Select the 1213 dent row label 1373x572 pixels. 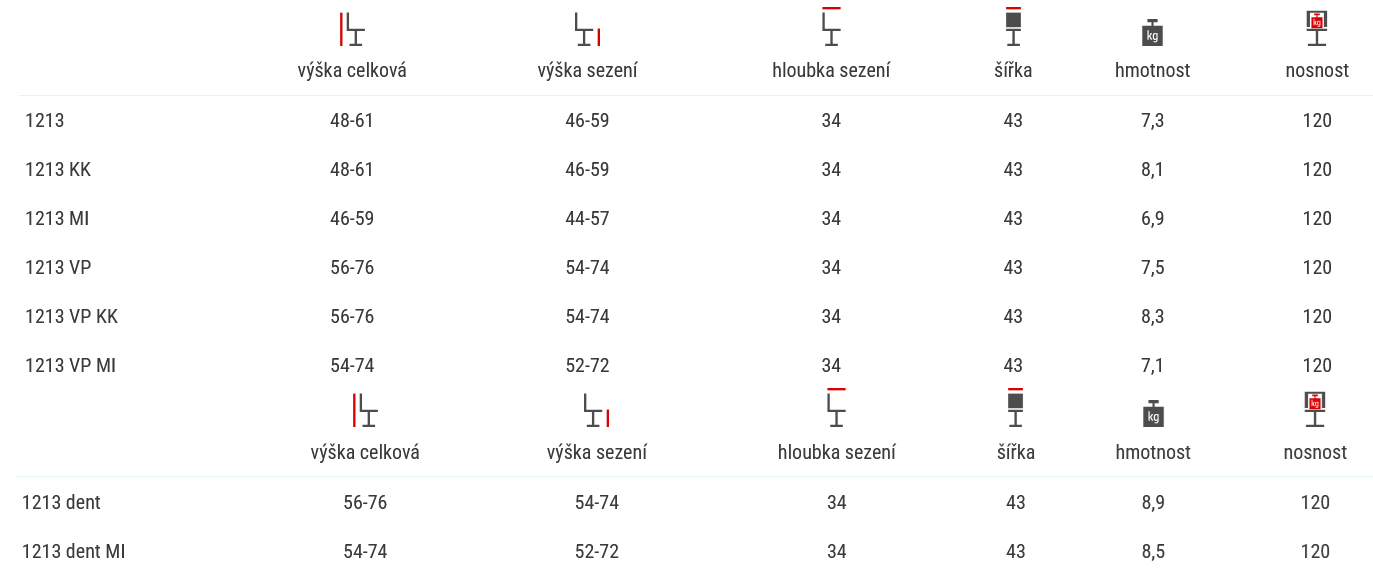[62, 503]
